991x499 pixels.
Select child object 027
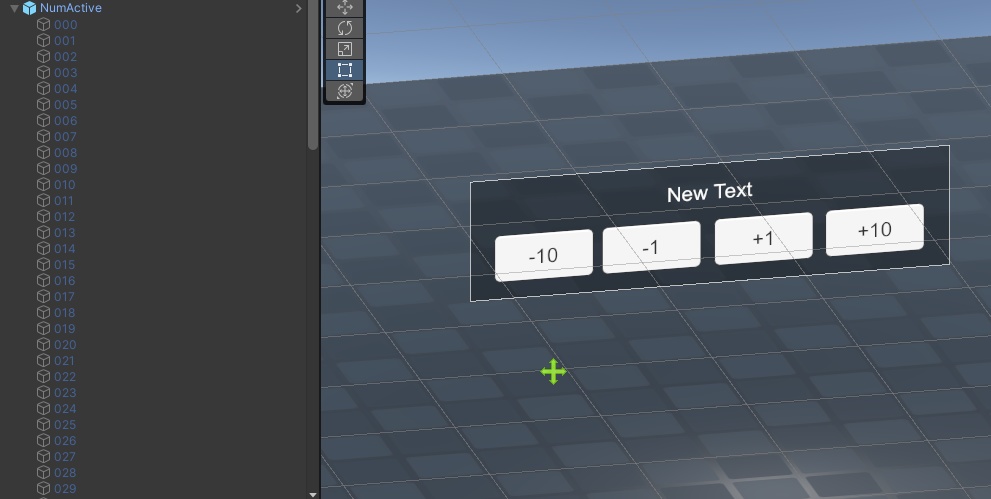click(66, 457)
